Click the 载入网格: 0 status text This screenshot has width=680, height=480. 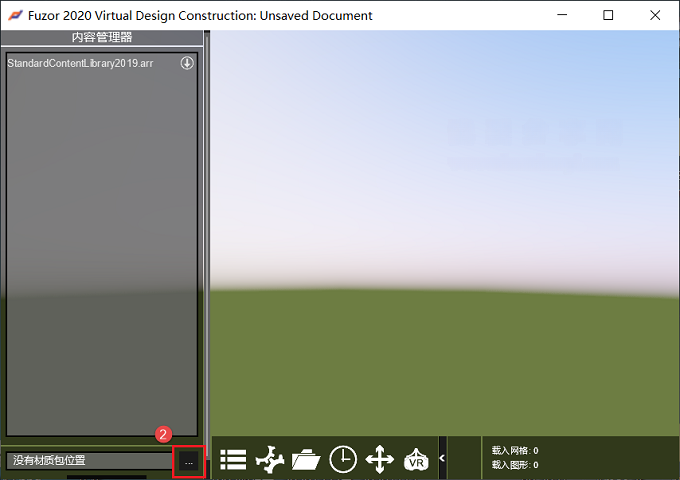tap(515, 451)
